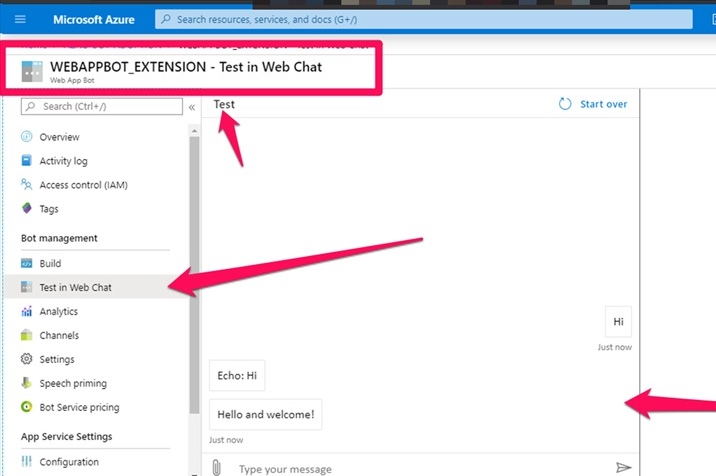Open Build under Bot management

pos(50,264)
